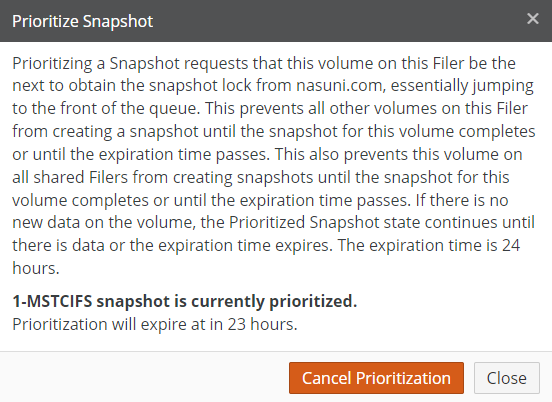Click the nasuni.com text in description
Image resolution: width=552 pixels, height=402 pixels.
click(x=341, y=86)
